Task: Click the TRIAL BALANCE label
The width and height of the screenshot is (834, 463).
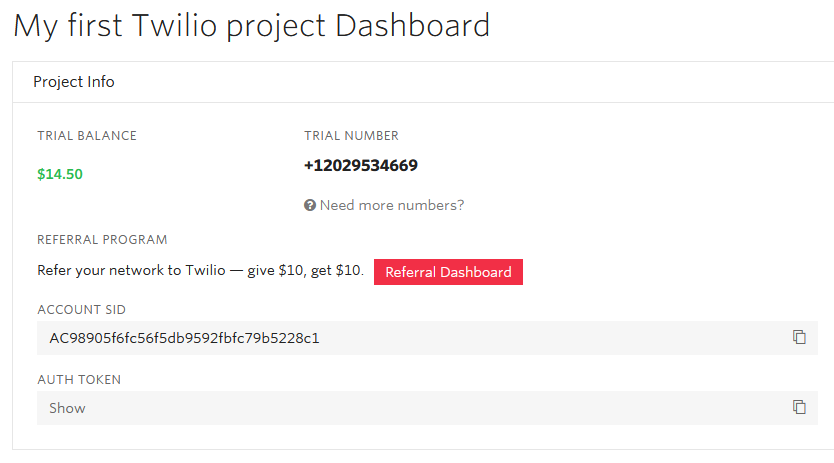Action: tap(87, 136)
